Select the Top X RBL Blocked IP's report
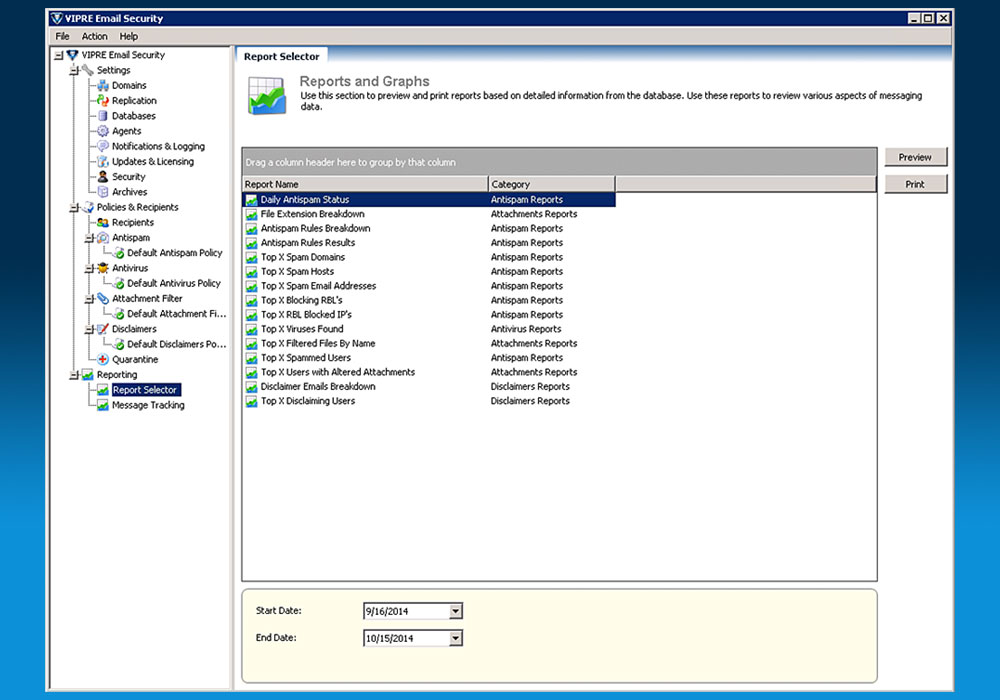This screenshot has width=1000, height=700. pyautogui.click(x=429, y=315)
